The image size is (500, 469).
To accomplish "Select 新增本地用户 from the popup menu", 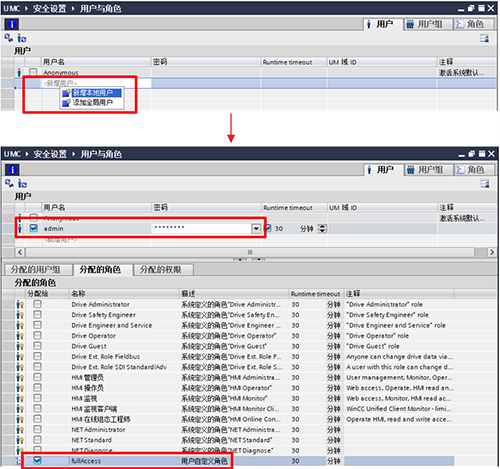I will [92, 93].
